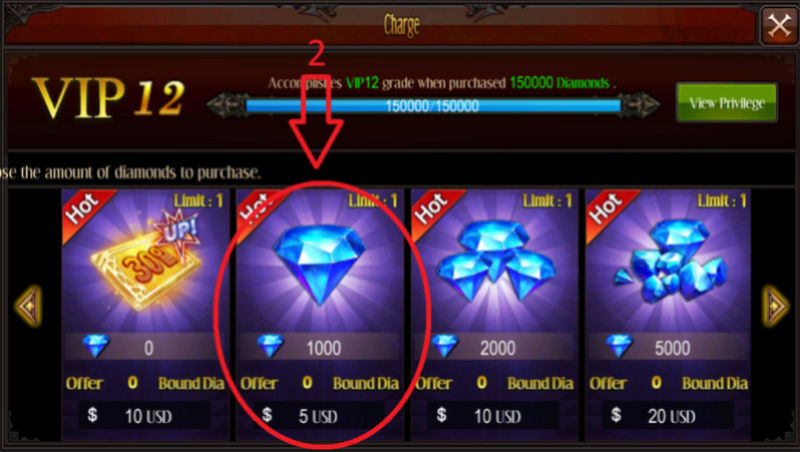The image size is (800, 452).
Task: Click the 10 USD price under 2000 diamonds
Action: click(494, 415)
